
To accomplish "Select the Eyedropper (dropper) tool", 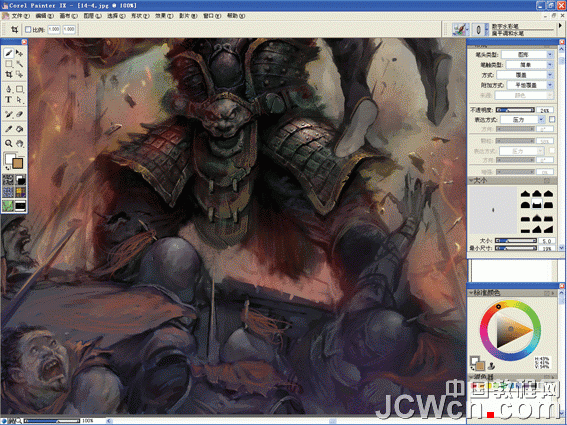I will click(9, 129).
